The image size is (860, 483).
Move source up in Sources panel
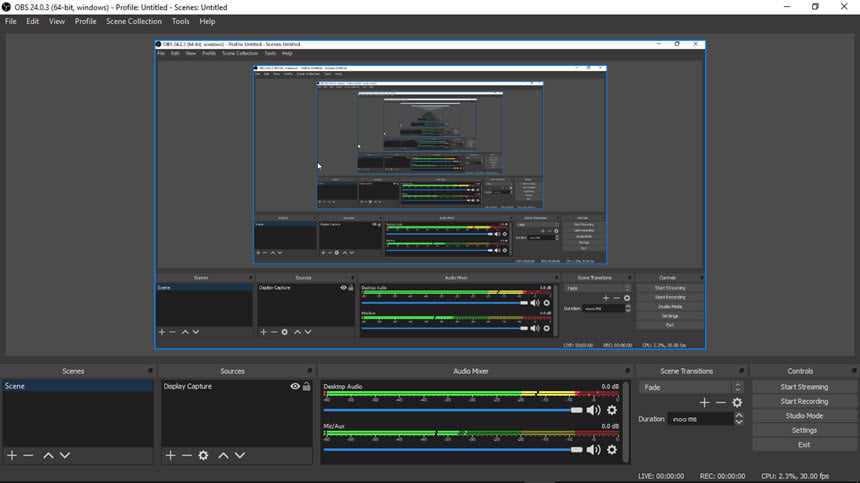click(223, 455)
